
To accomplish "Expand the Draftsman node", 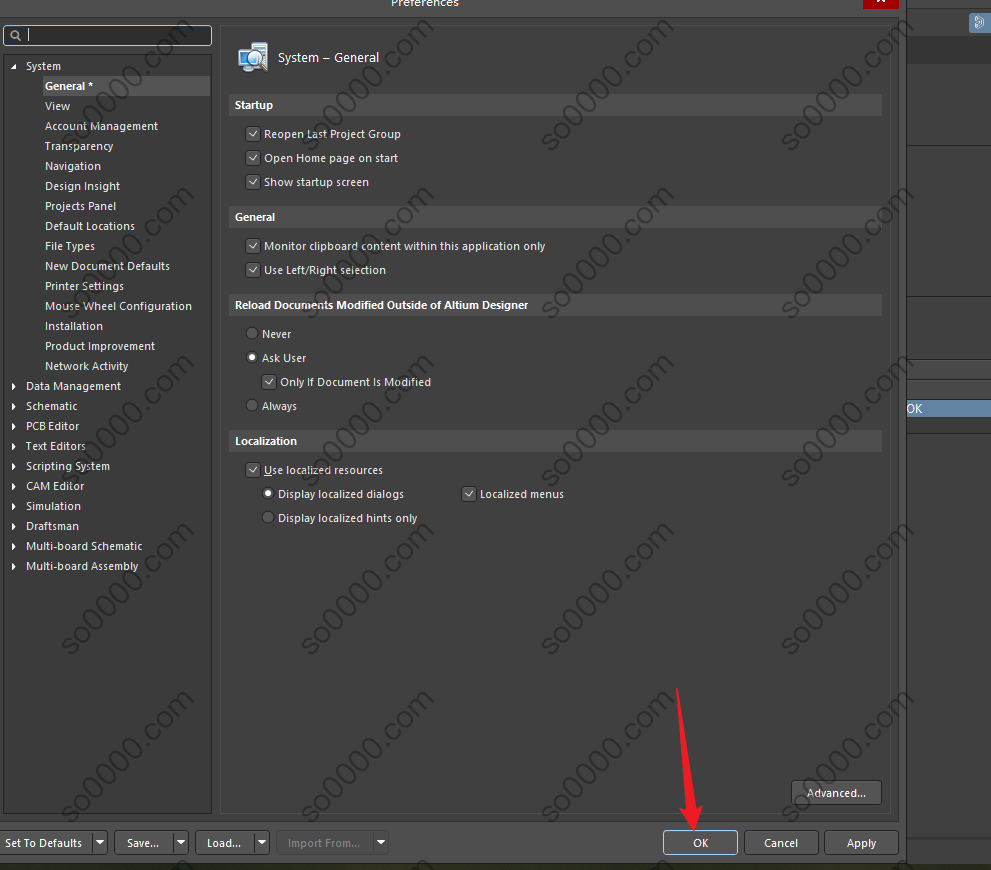I will coord(13,526).
